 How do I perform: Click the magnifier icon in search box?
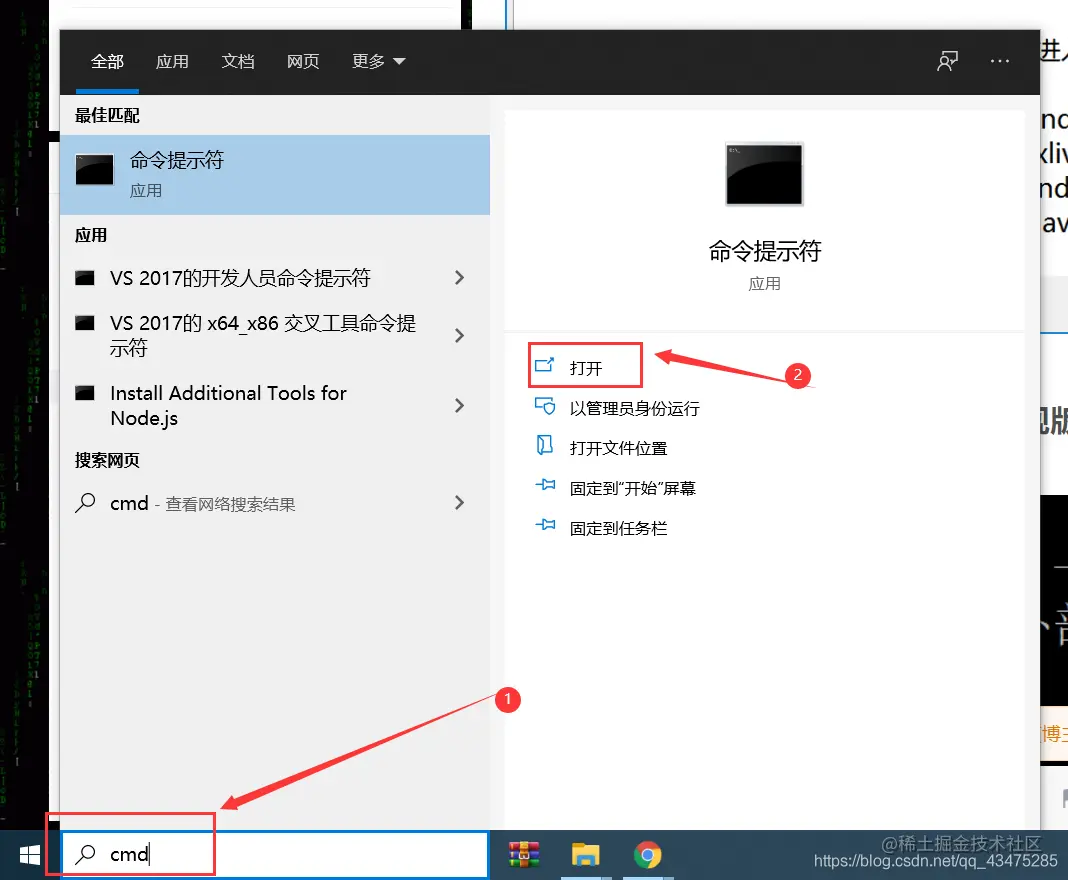(x=85, y=853)
